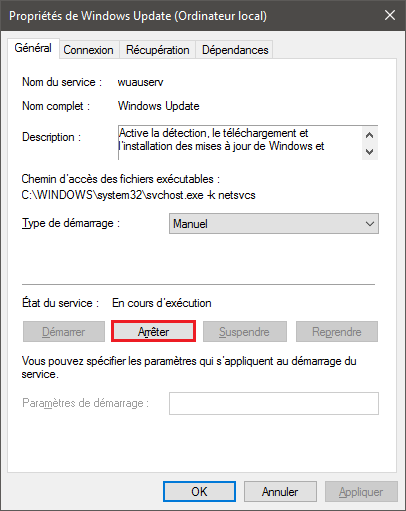Click the Reprendre button

pos(337,332)
